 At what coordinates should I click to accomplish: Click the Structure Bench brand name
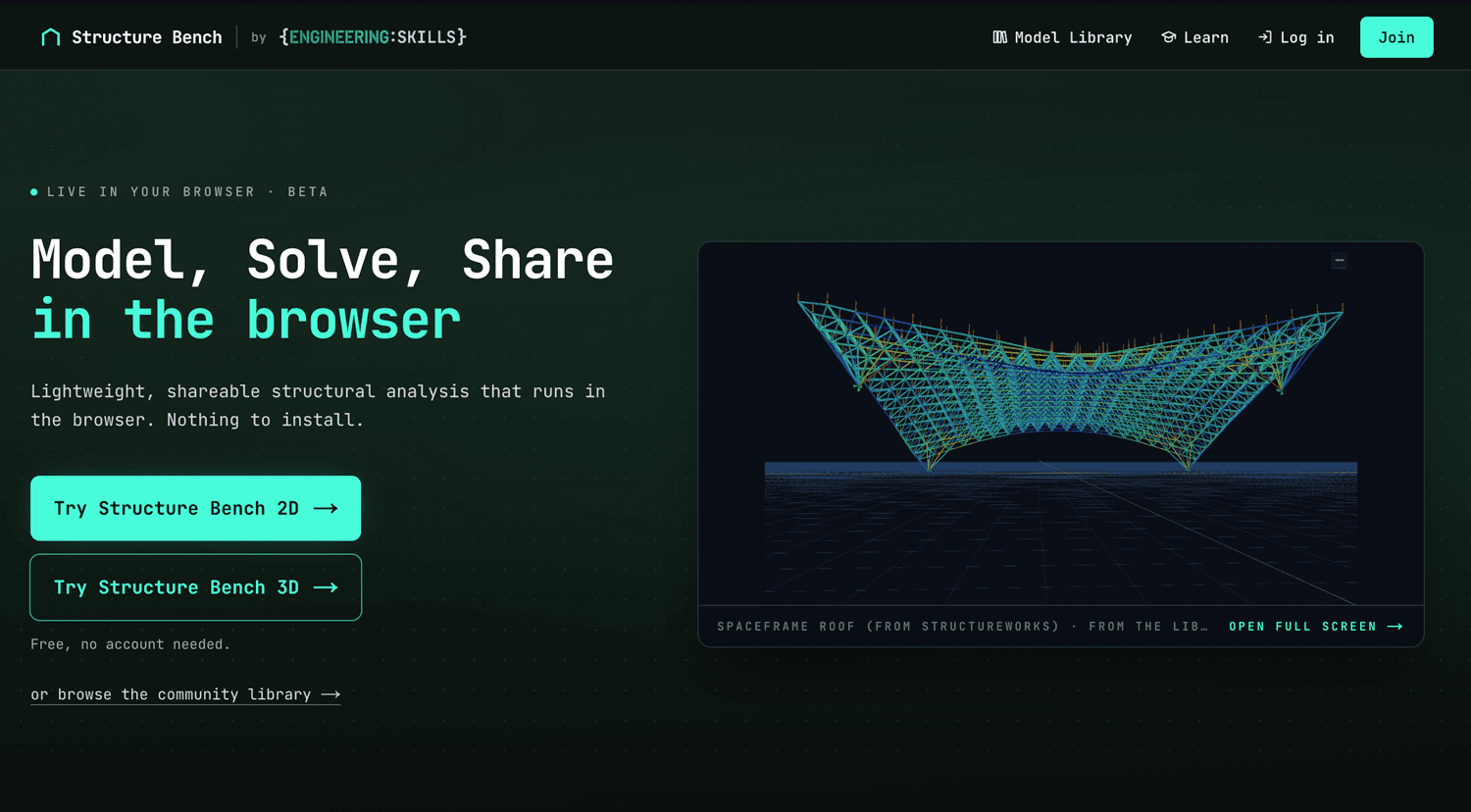[x=147, y=37]
